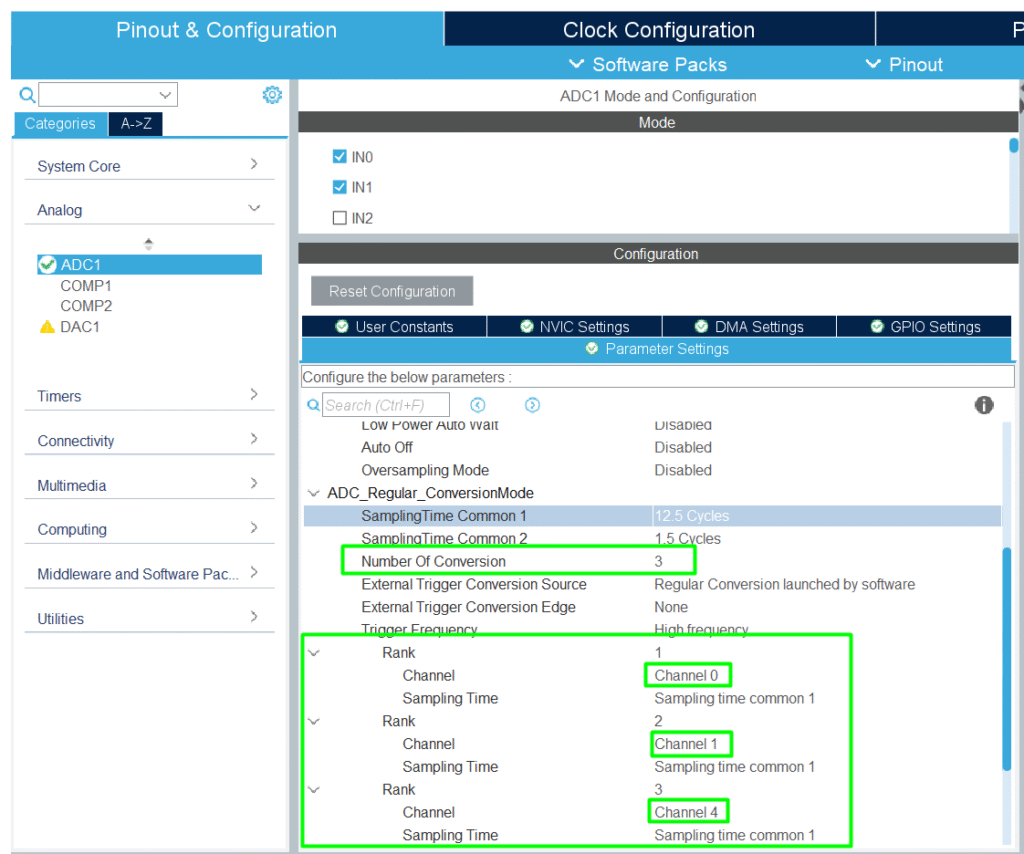
Task: Click the sort arrows icon above ADC1
Action: (x=149, y=243)
